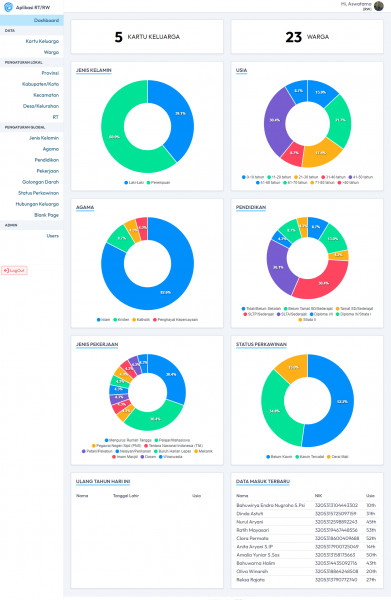
Task: Click the NIK column header in Data Masuk Terbaru
Action: [318, 496]
